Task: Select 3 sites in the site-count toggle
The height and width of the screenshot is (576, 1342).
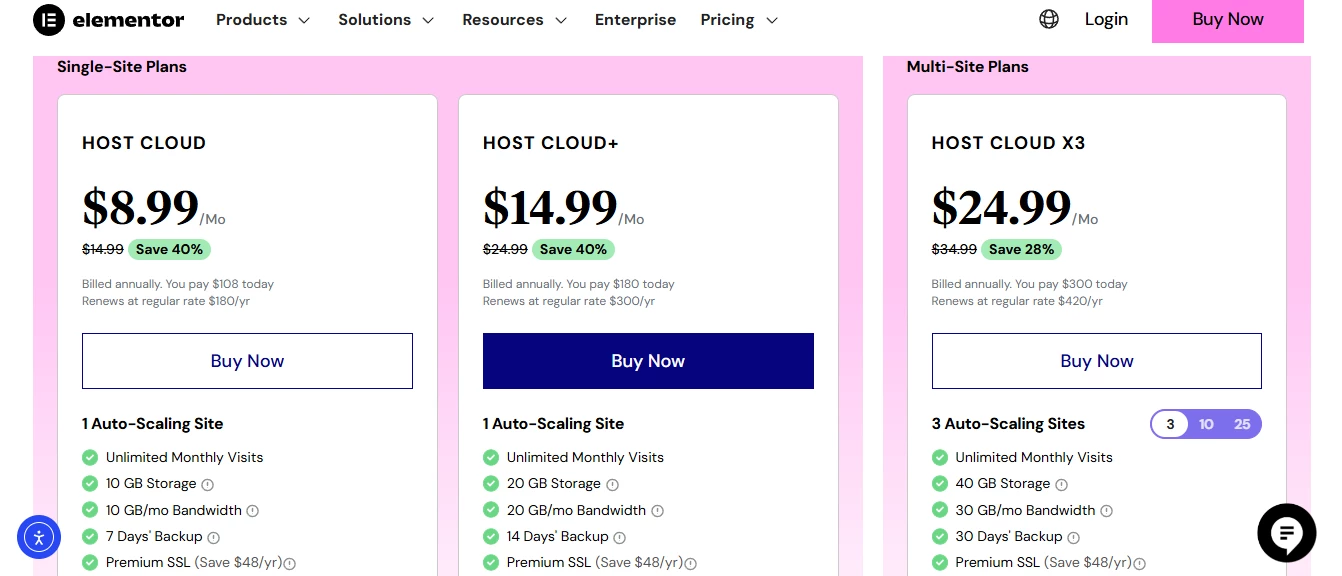Action: coord(1170,424)
